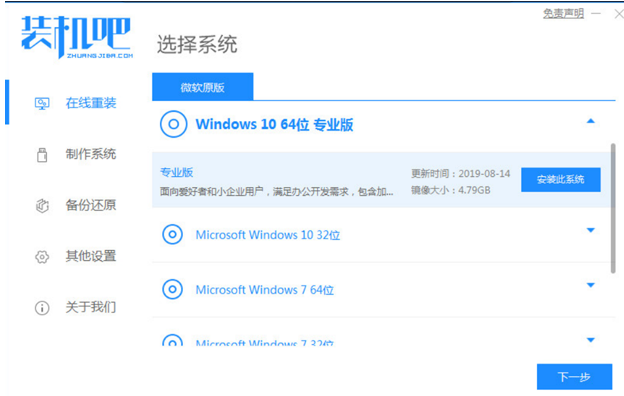Click the 装机吧 logo
The width and height of the screenshot is (624, 396).
click(x=76, y=37)
